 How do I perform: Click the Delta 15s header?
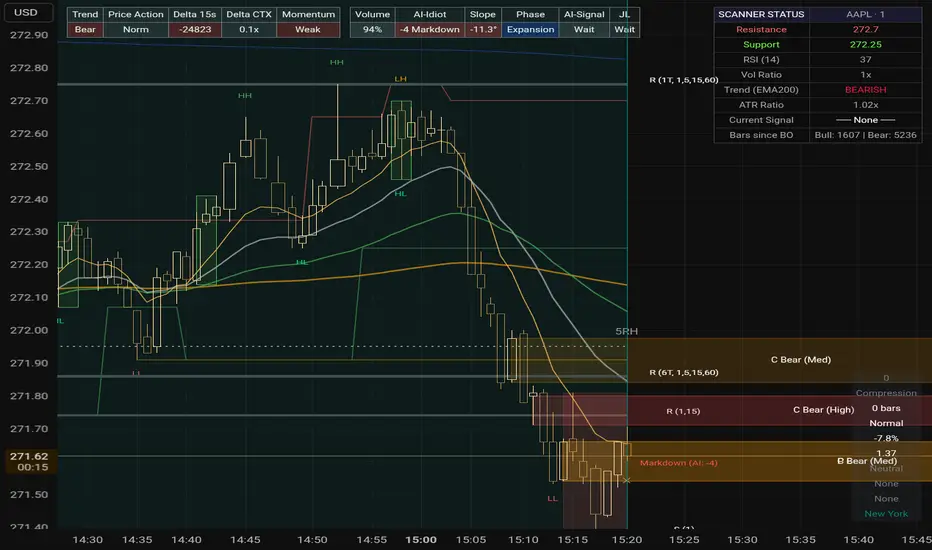[x=194, y=14]
